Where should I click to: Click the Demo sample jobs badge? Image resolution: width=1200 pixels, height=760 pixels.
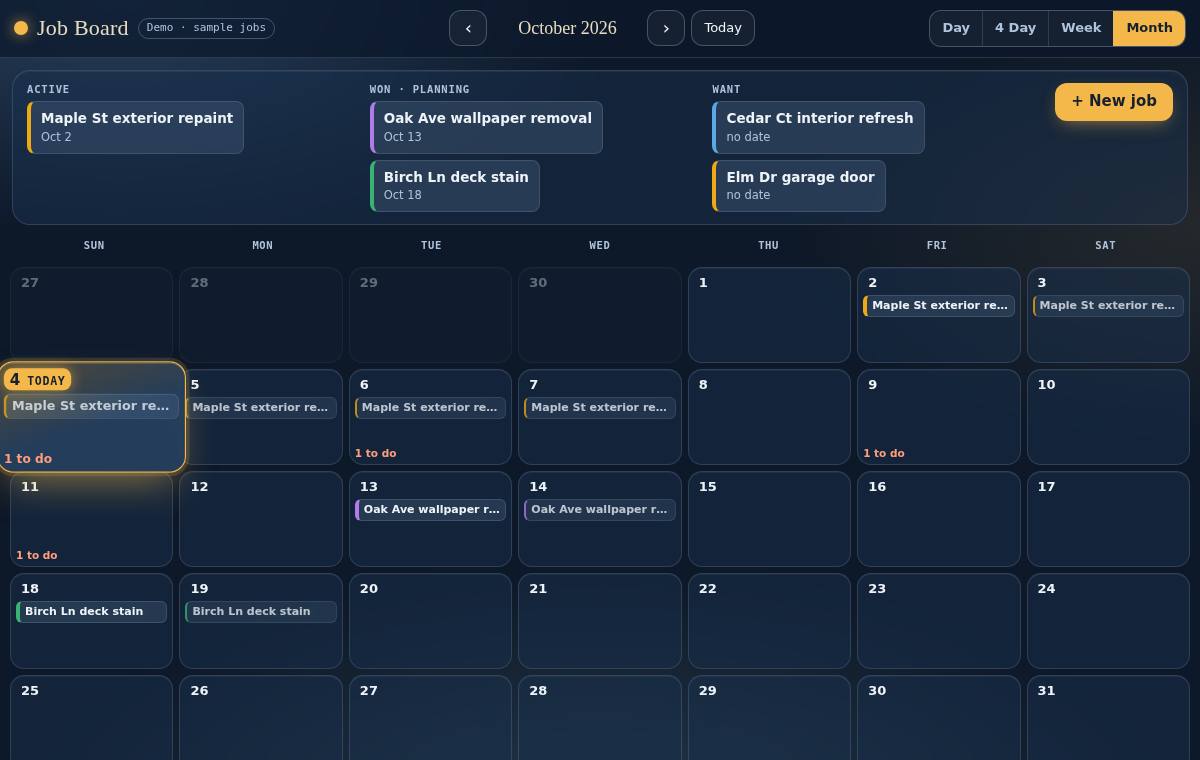pos(206,28)
